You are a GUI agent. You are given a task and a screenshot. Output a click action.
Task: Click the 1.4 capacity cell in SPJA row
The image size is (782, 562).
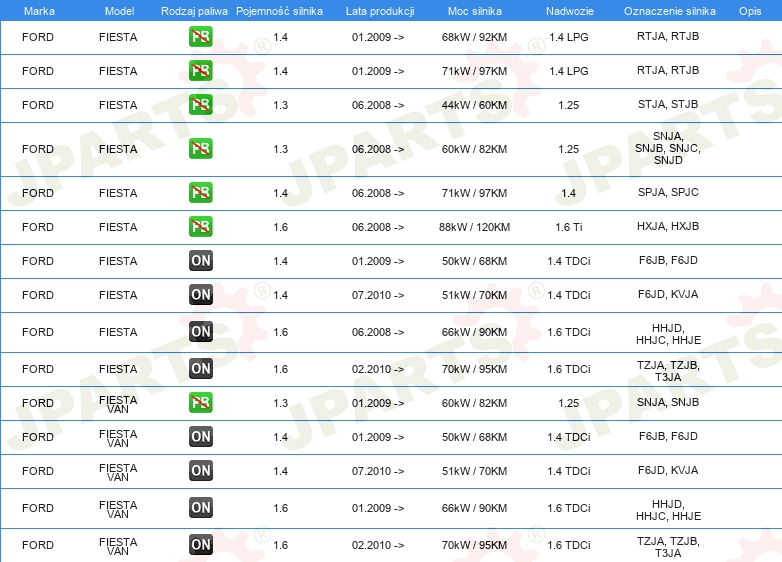(x=280, y=193)
